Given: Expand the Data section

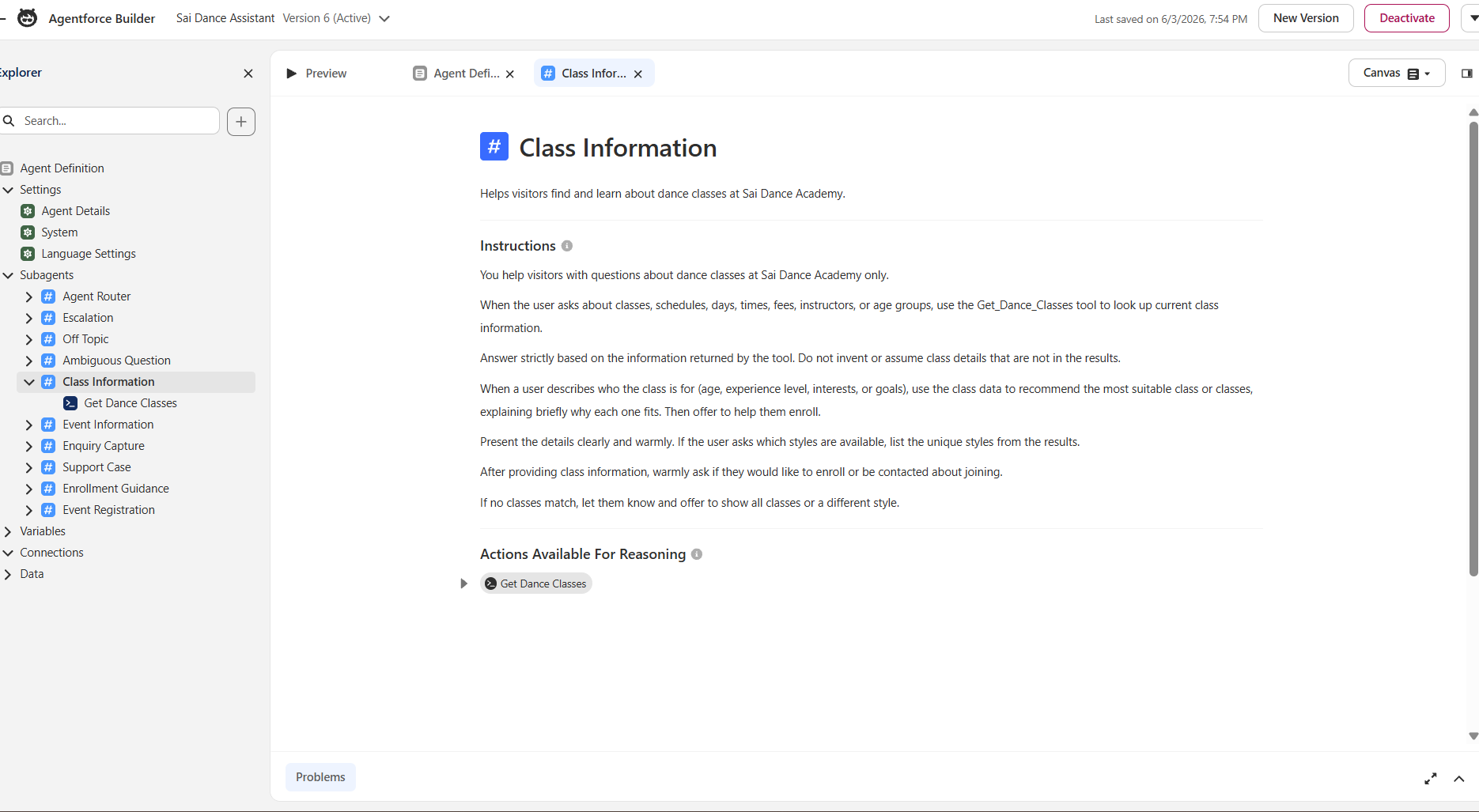Looking at the screenshot, I should (x=8, y=574).
